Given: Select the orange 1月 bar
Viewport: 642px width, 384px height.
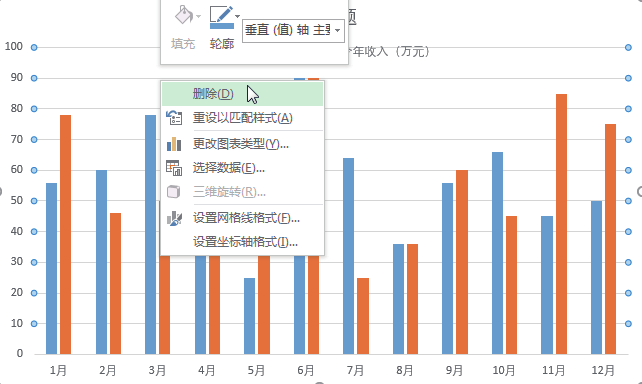Looking at the screenshot, I should (x=66, y=235).
